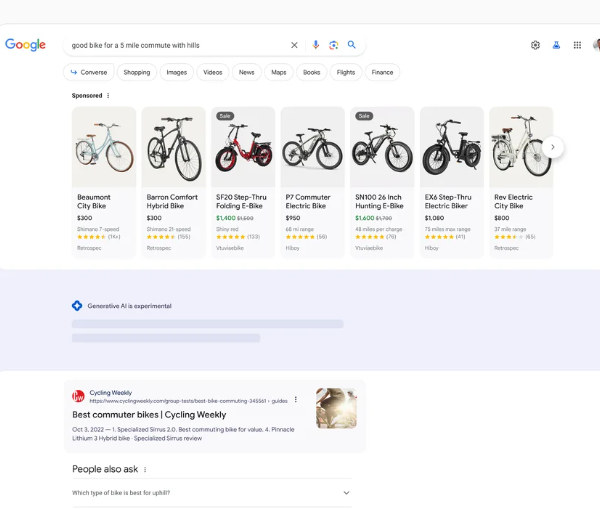Open Sponsored three-dot info menu

[108, 96]
